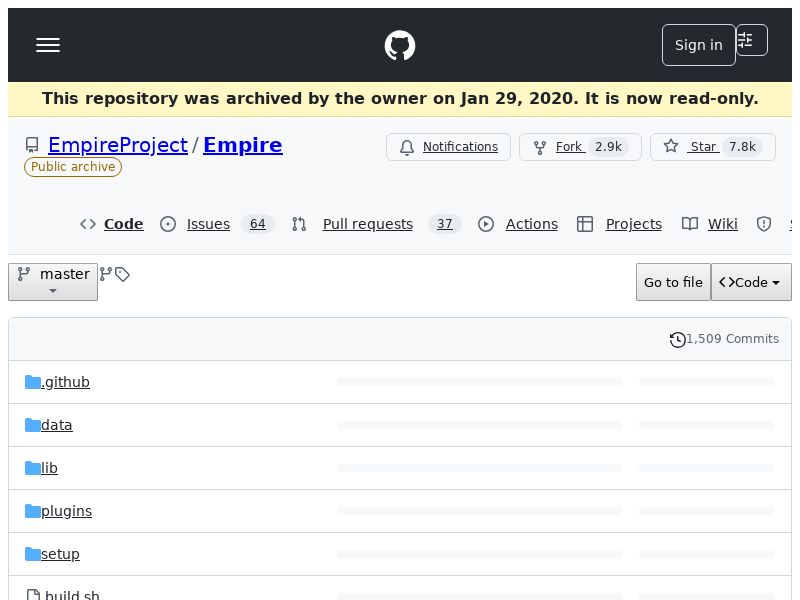Star the Empire repository
800x600 pixels.
pyautogui.click(x=712, y=147)
